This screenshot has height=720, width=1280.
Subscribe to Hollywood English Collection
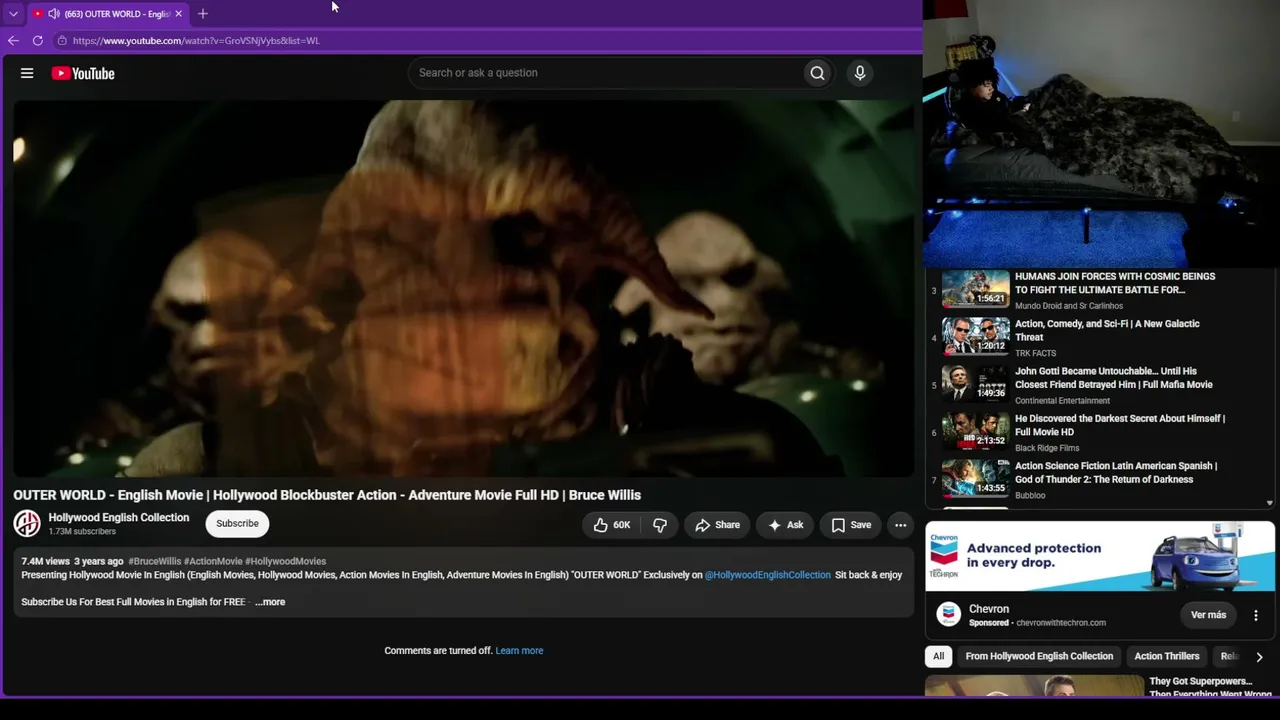coord(237,524)
